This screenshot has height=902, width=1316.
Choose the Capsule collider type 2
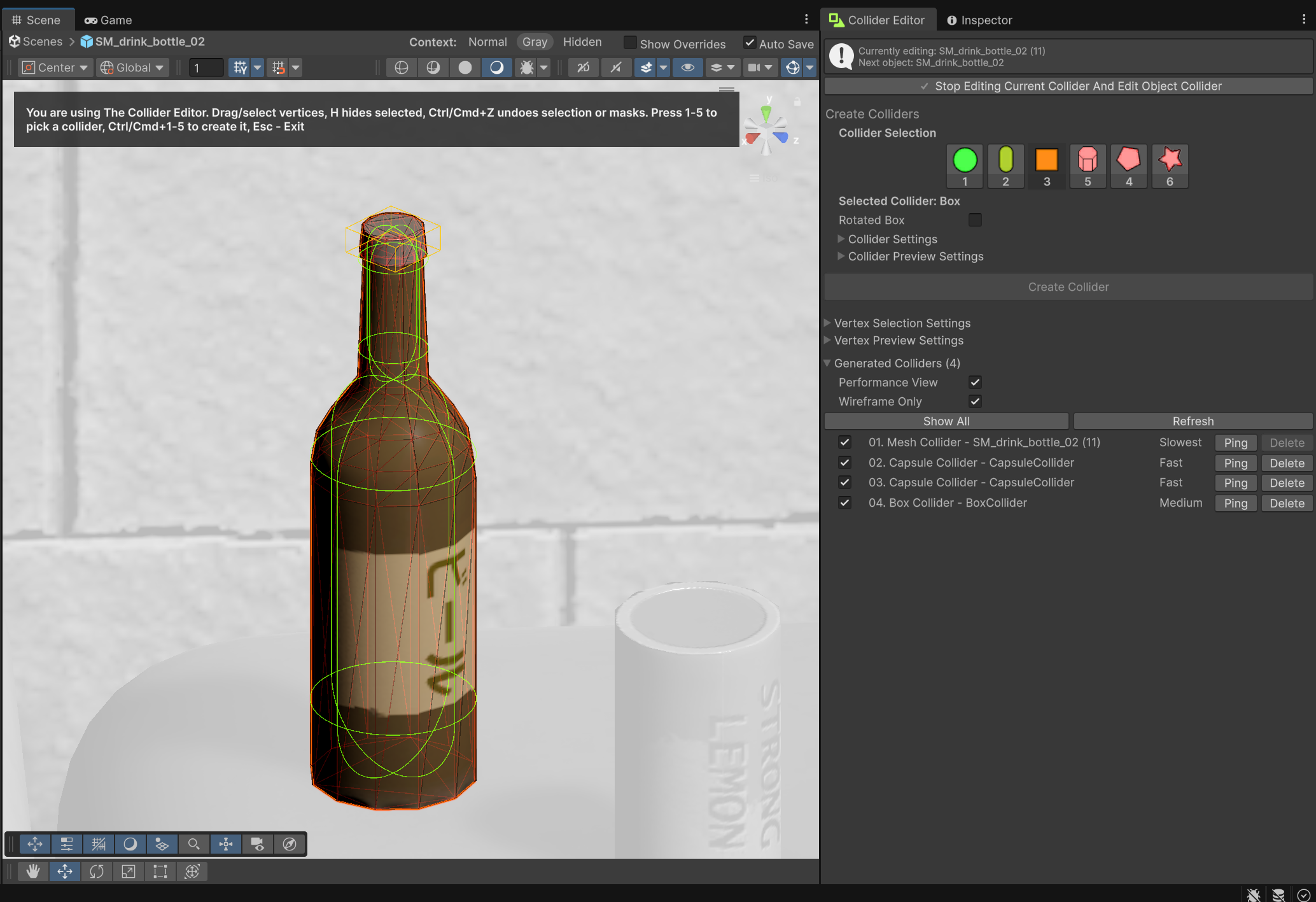click(x=1005, y=166)
